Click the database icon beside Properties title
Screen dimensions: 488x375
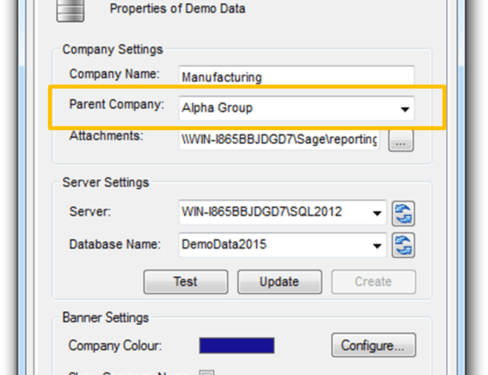click(x=70, y=11)
